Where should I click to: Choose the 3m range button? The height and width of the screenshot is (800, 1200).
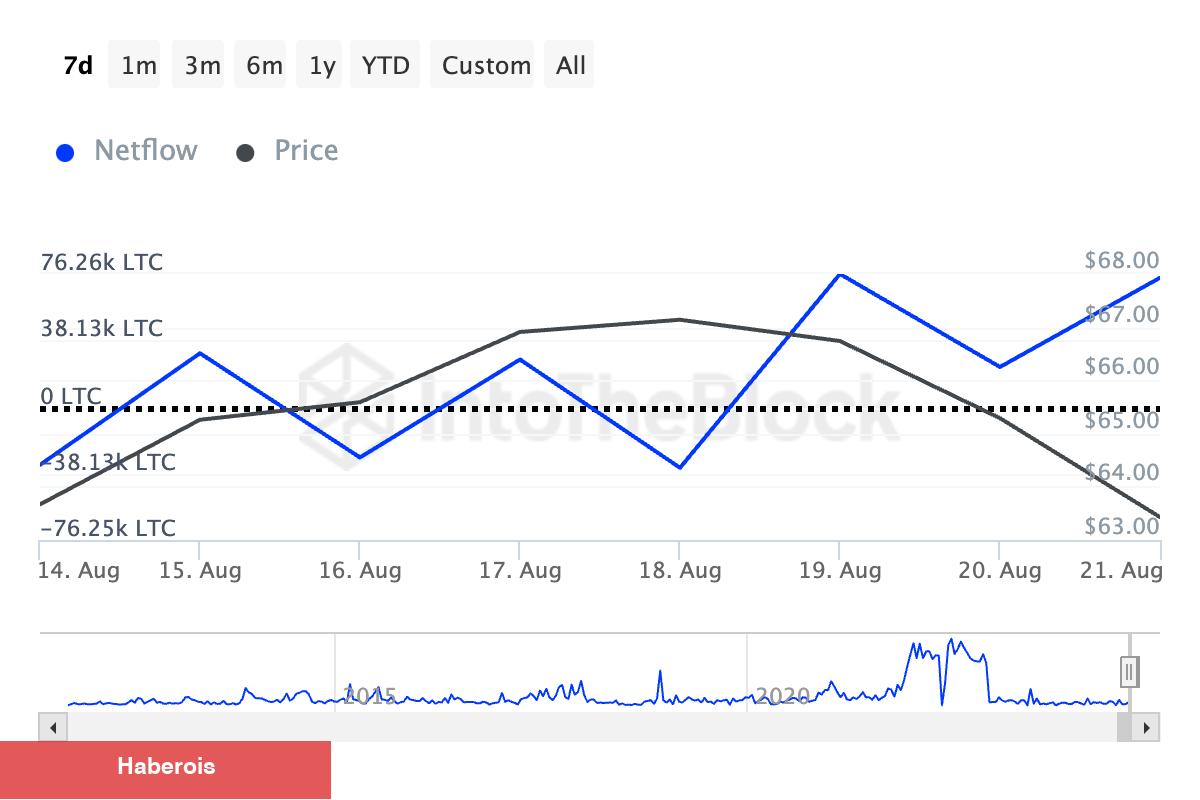[x=202, y=65]
